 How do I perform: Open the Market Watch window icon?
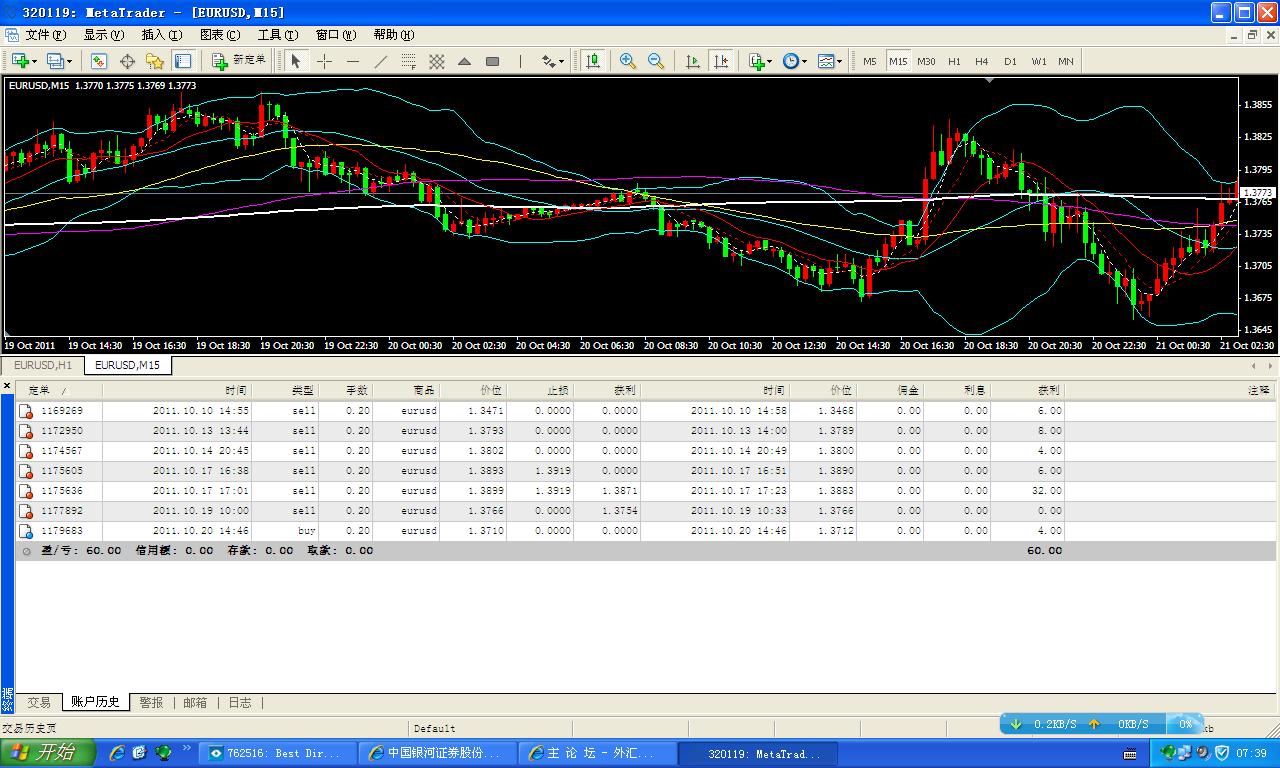[99, 61]
